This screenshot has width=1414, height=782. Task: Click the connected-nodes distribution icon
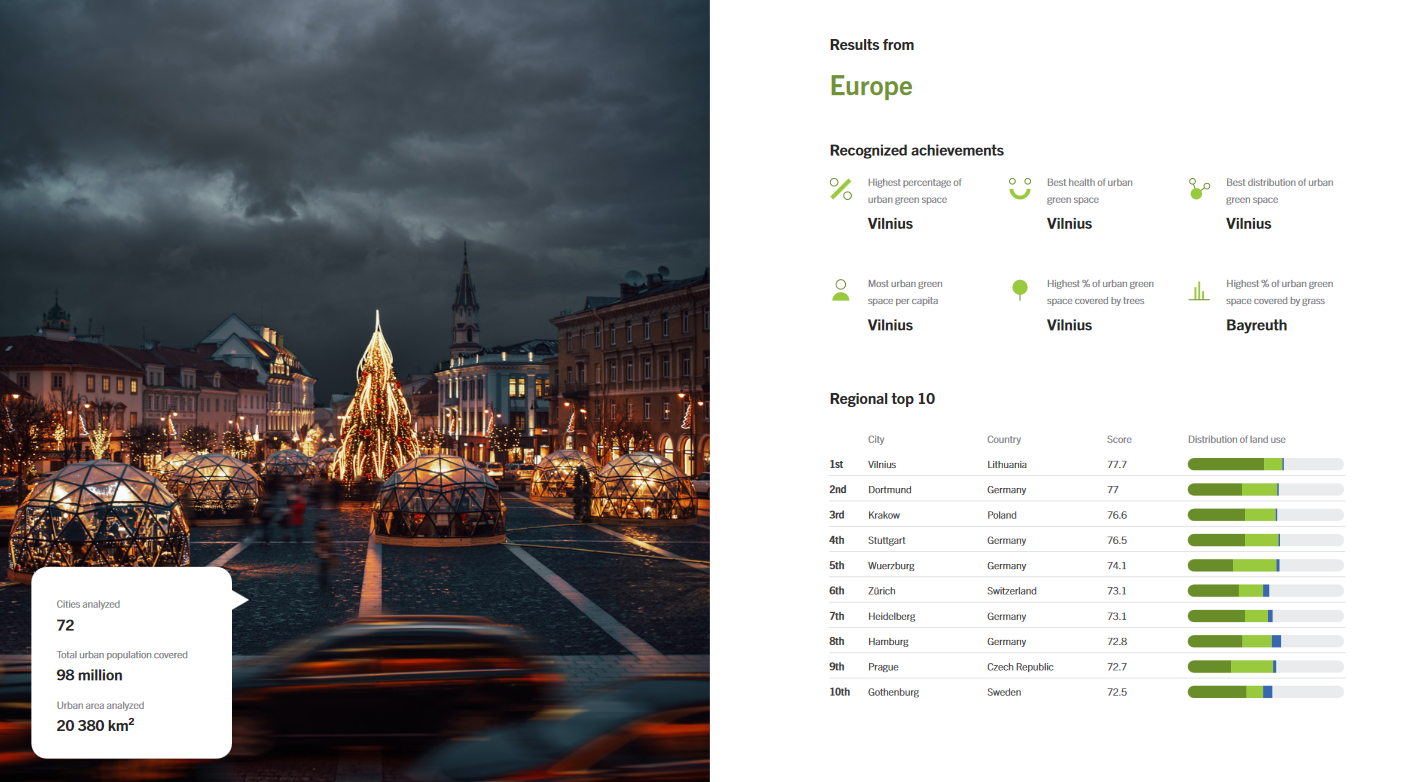[1198, 189]
